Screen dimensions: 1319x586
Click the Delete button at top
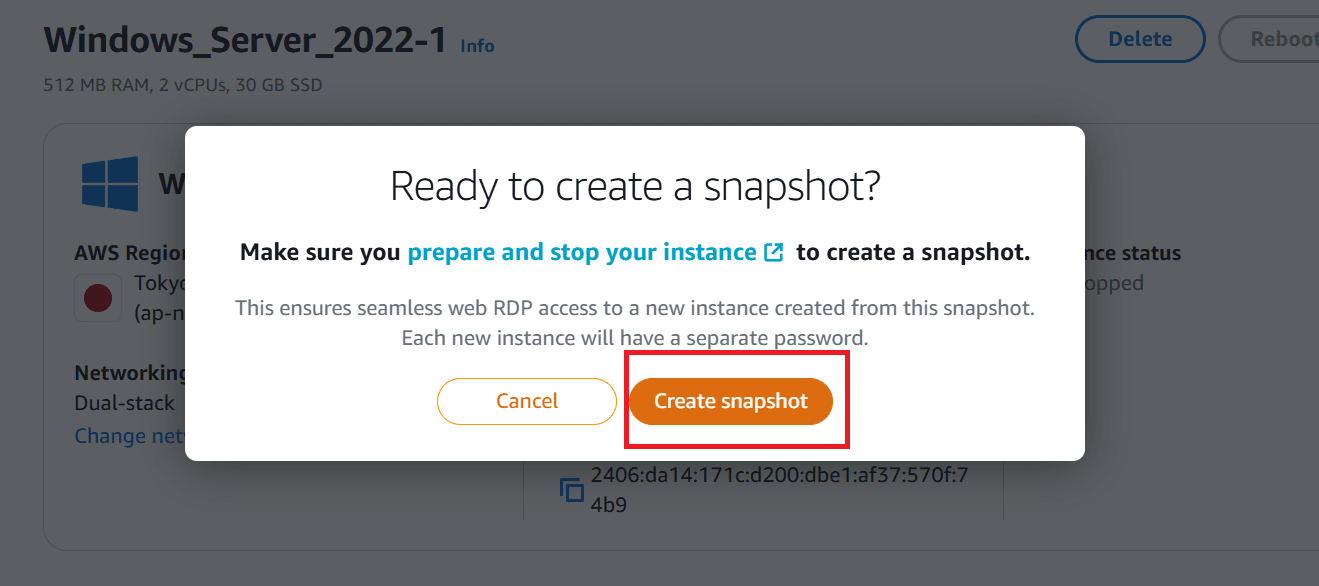coord(1140,40)
